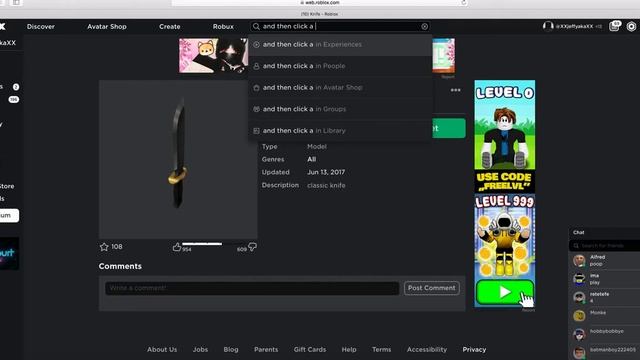The width and height of the screenshot is (640, 360).
Task: Open chat with hobbybobbye
Action: coord(604,334)
